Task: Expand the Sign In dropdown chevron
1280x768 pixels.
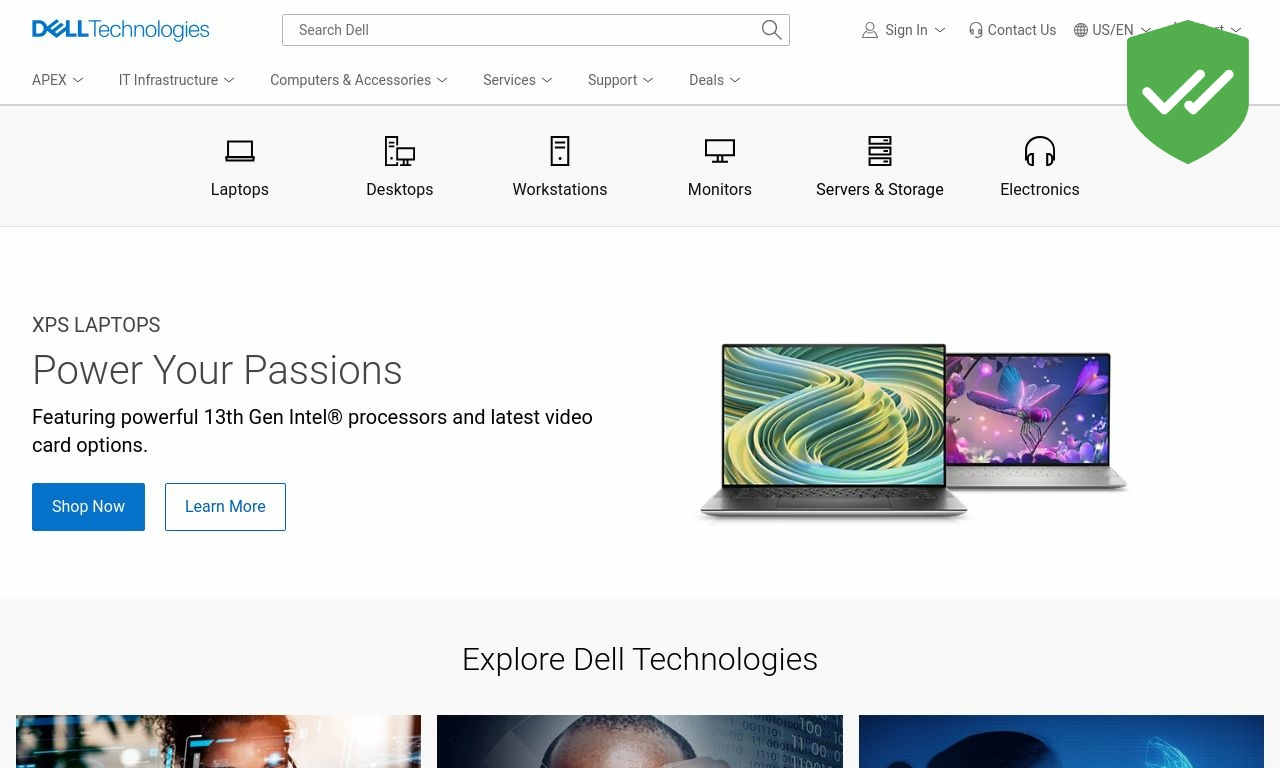Action: 940,30
